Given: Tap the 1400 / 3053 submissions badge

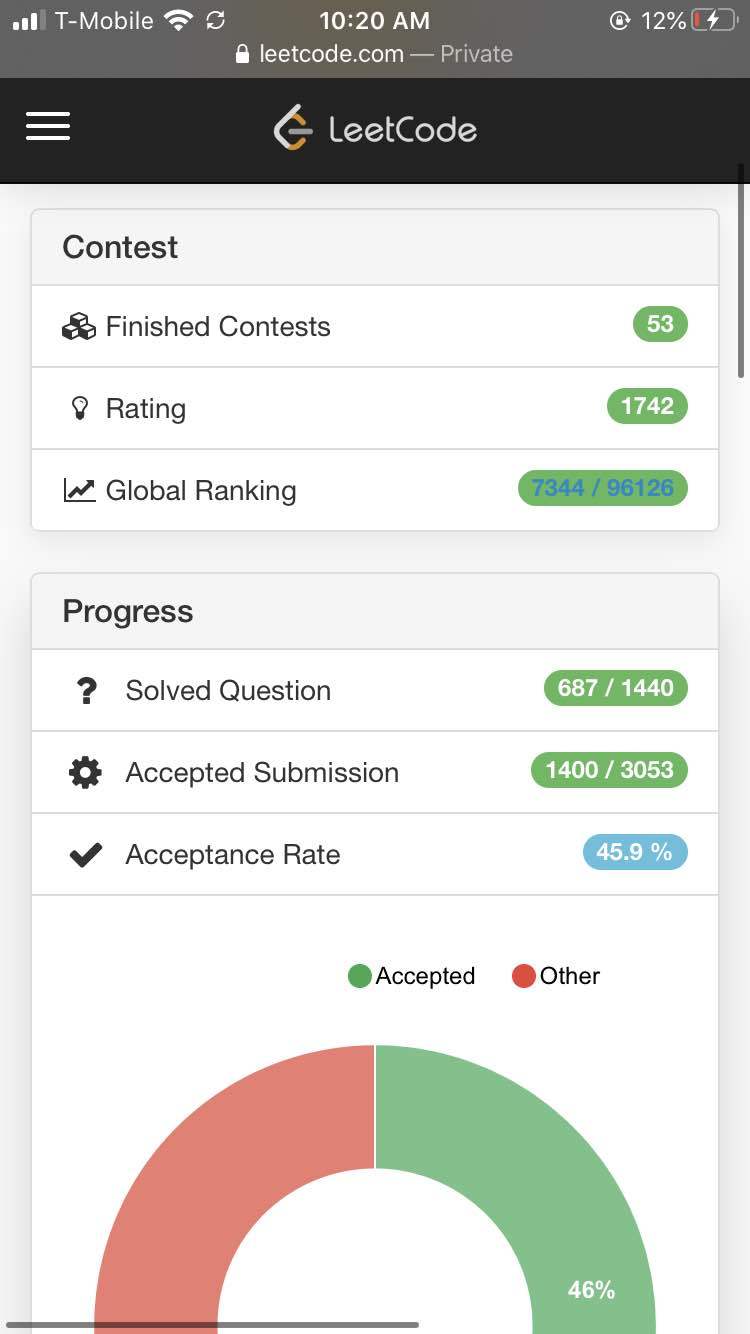Looking at the screenshot, I should tap(609, 770).
